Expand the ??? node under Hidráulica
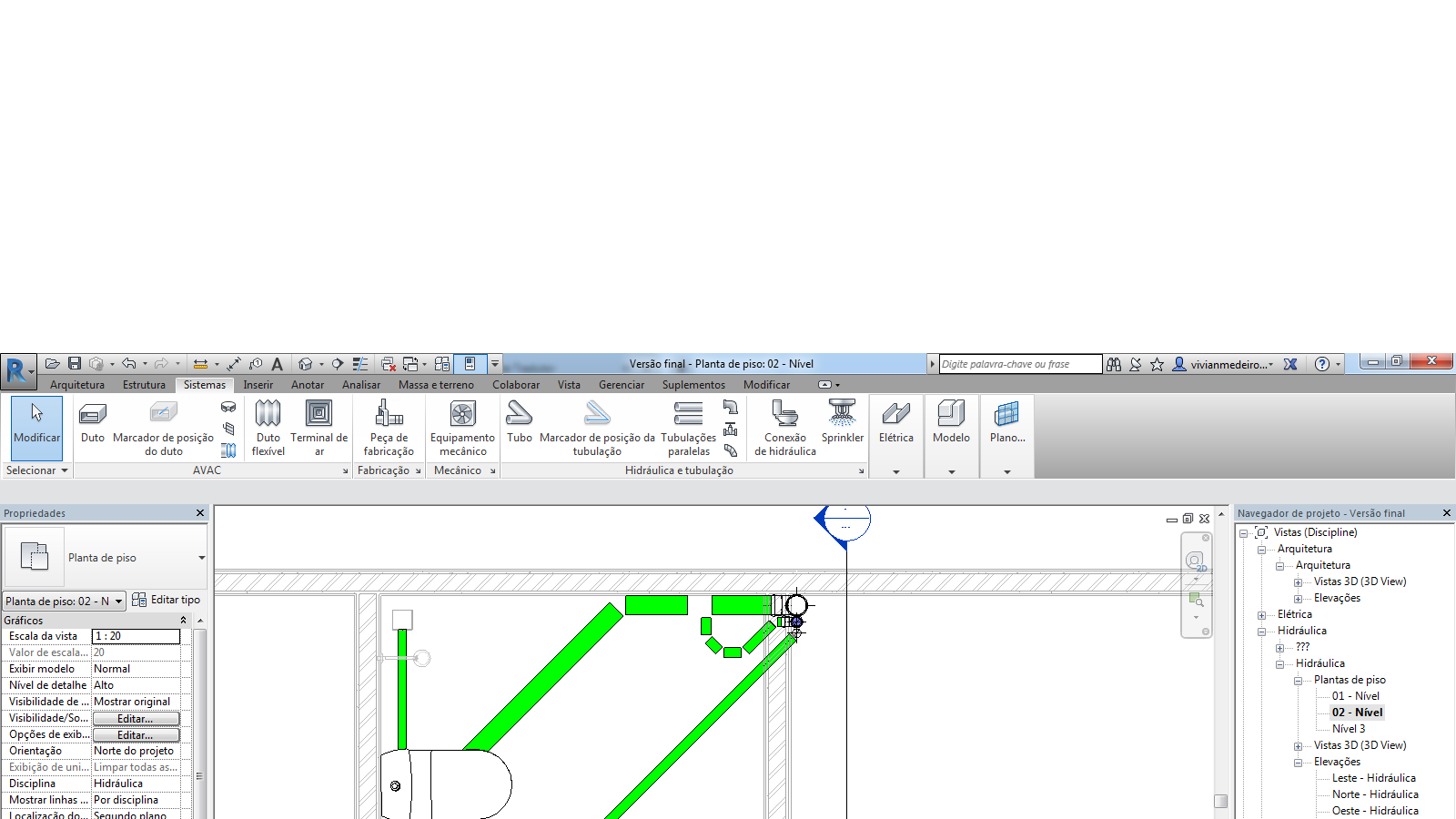This screenshot has width=1456, height=819. tap(1279, 648)
